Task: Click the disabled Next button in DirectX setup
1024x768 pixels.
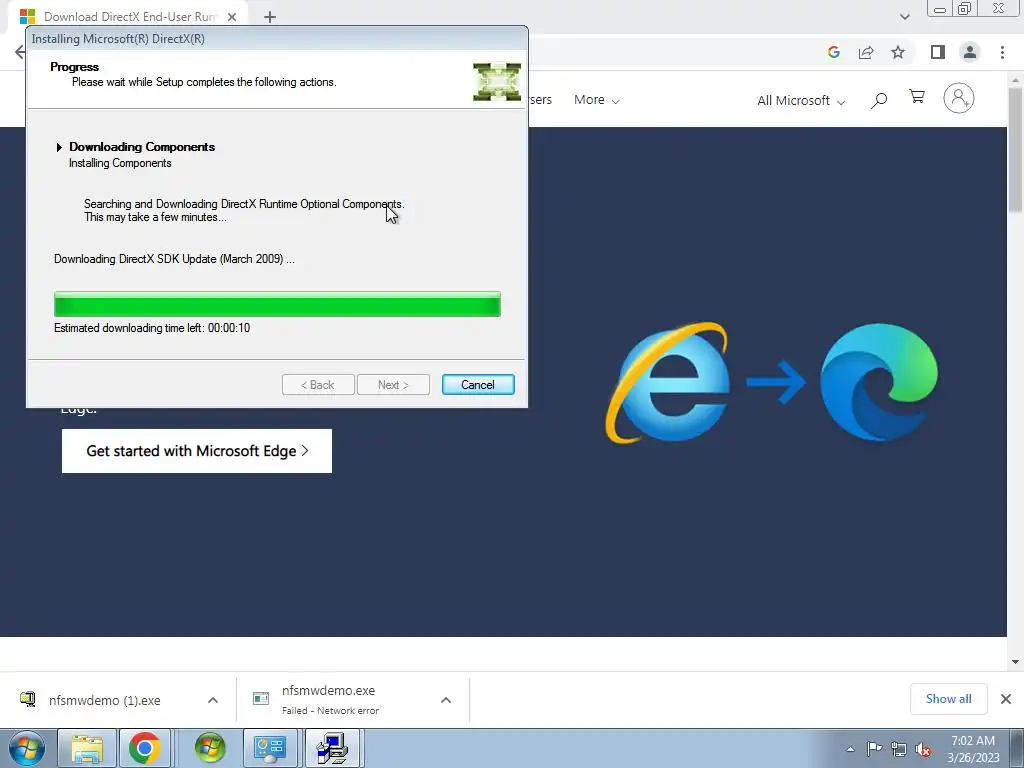Action: (393, 385)
